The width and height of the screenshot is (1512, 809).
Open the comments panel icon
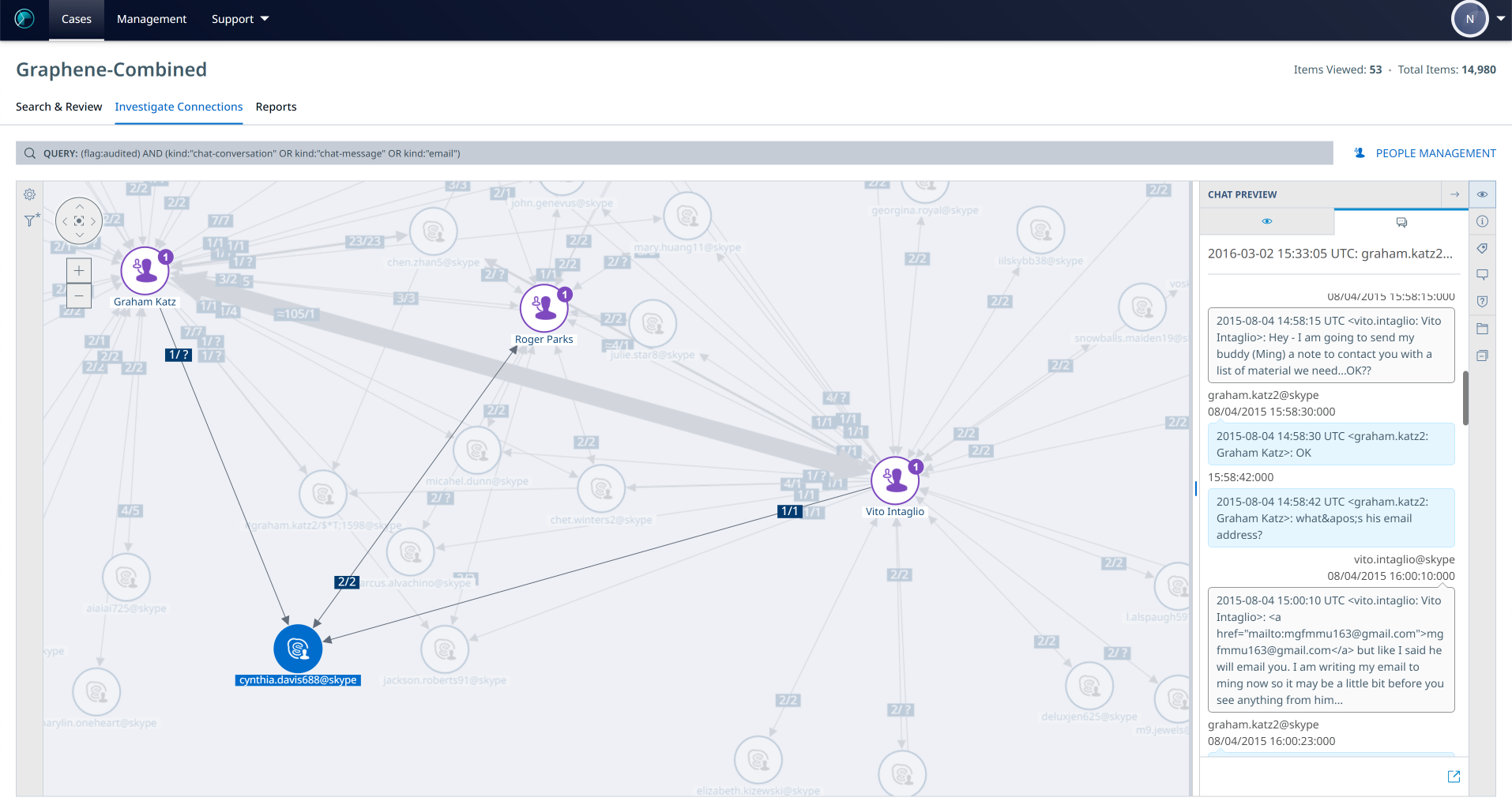[1482, 275]
